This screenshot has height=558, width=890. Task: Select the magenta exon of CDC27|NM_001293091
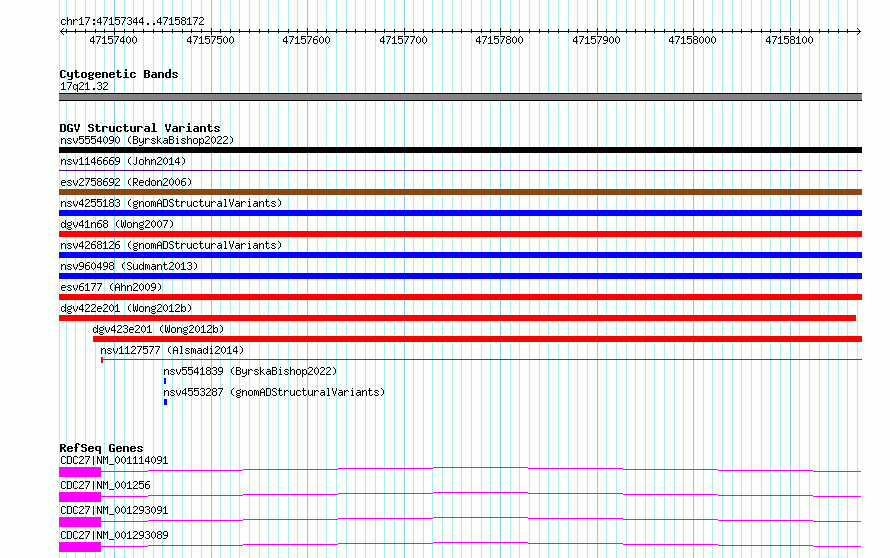(80, 522)
